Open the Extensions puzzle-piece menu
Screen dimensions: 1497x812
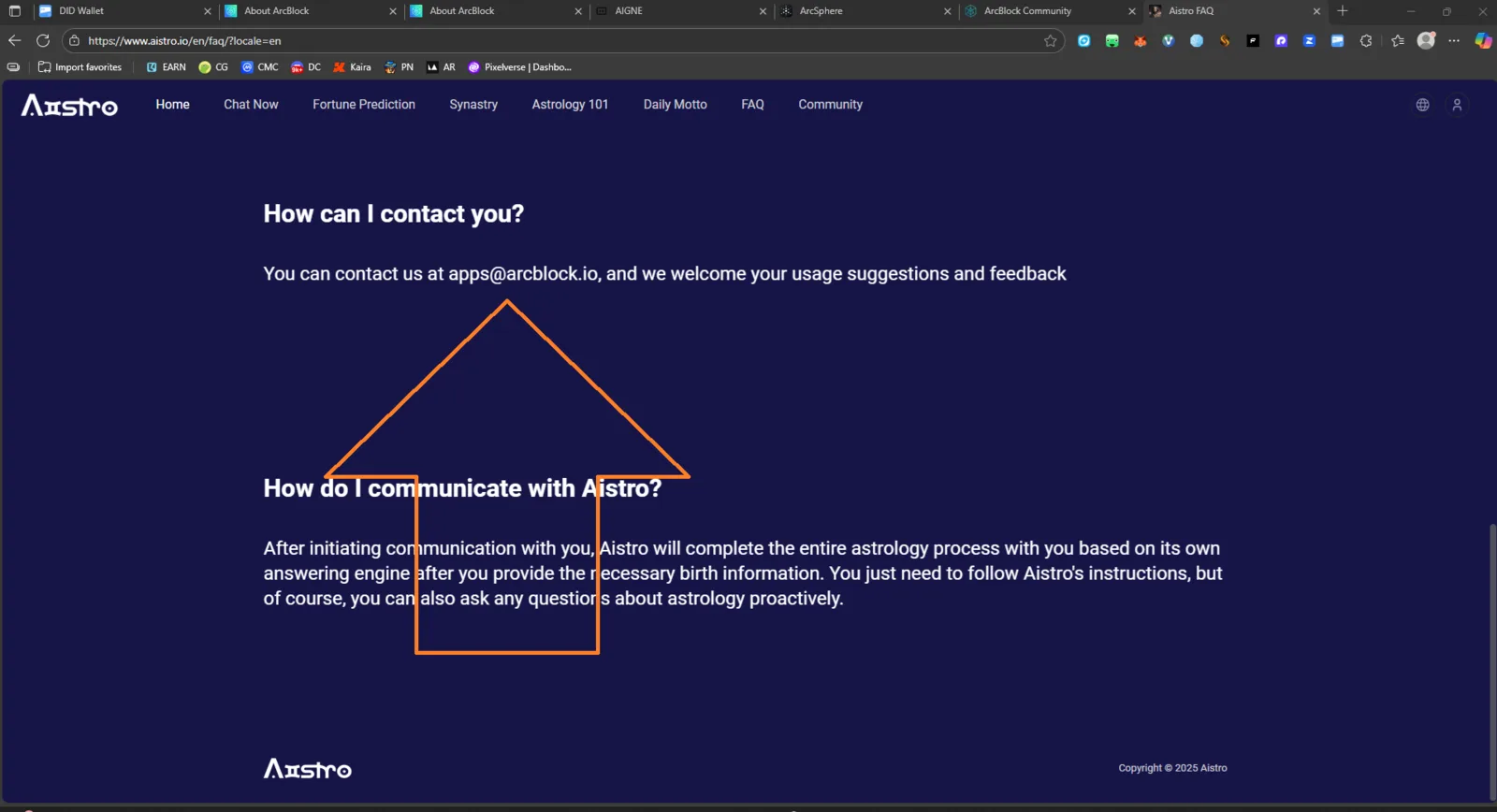click(x=1366, y=40)
